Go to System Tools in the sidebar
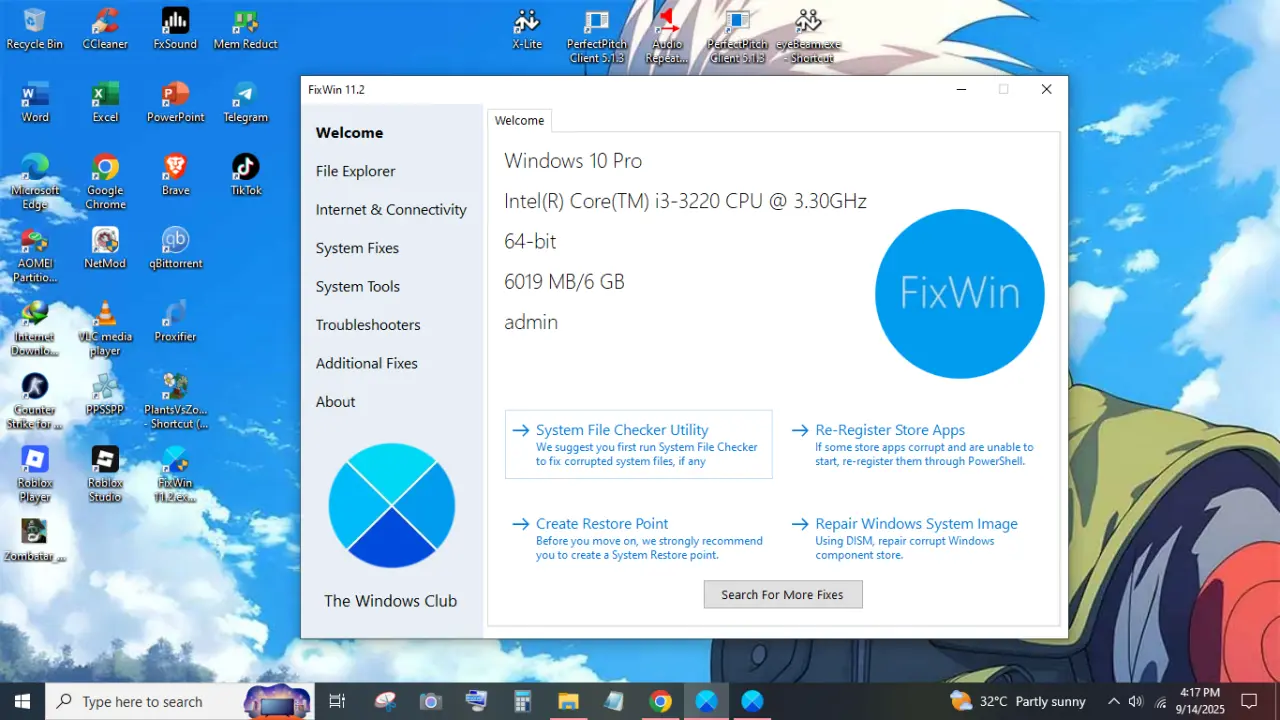This screenshot has height=720, width=1280. click(357, 286)
